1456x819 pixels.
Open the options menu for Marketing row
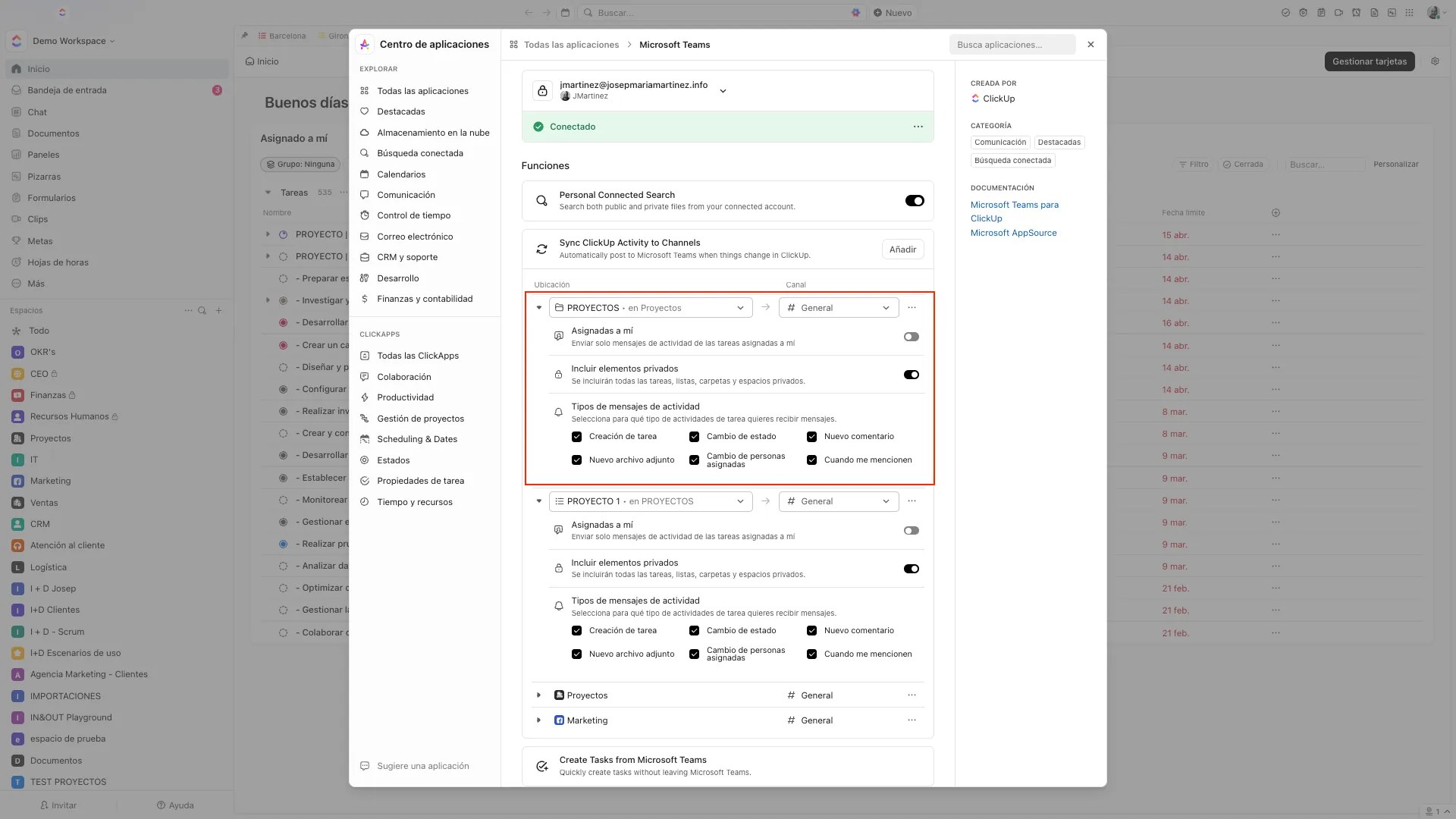click(912, 720)
